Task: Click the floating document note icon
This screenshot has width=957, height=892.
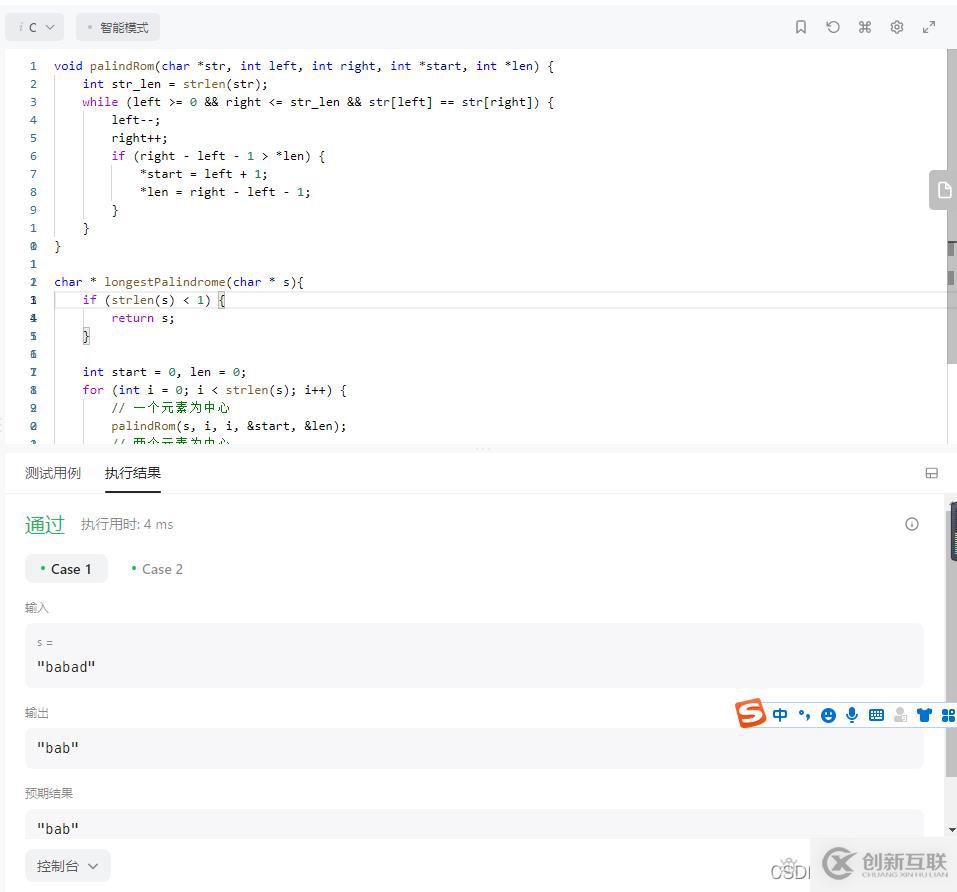Action: click(943, 190)
